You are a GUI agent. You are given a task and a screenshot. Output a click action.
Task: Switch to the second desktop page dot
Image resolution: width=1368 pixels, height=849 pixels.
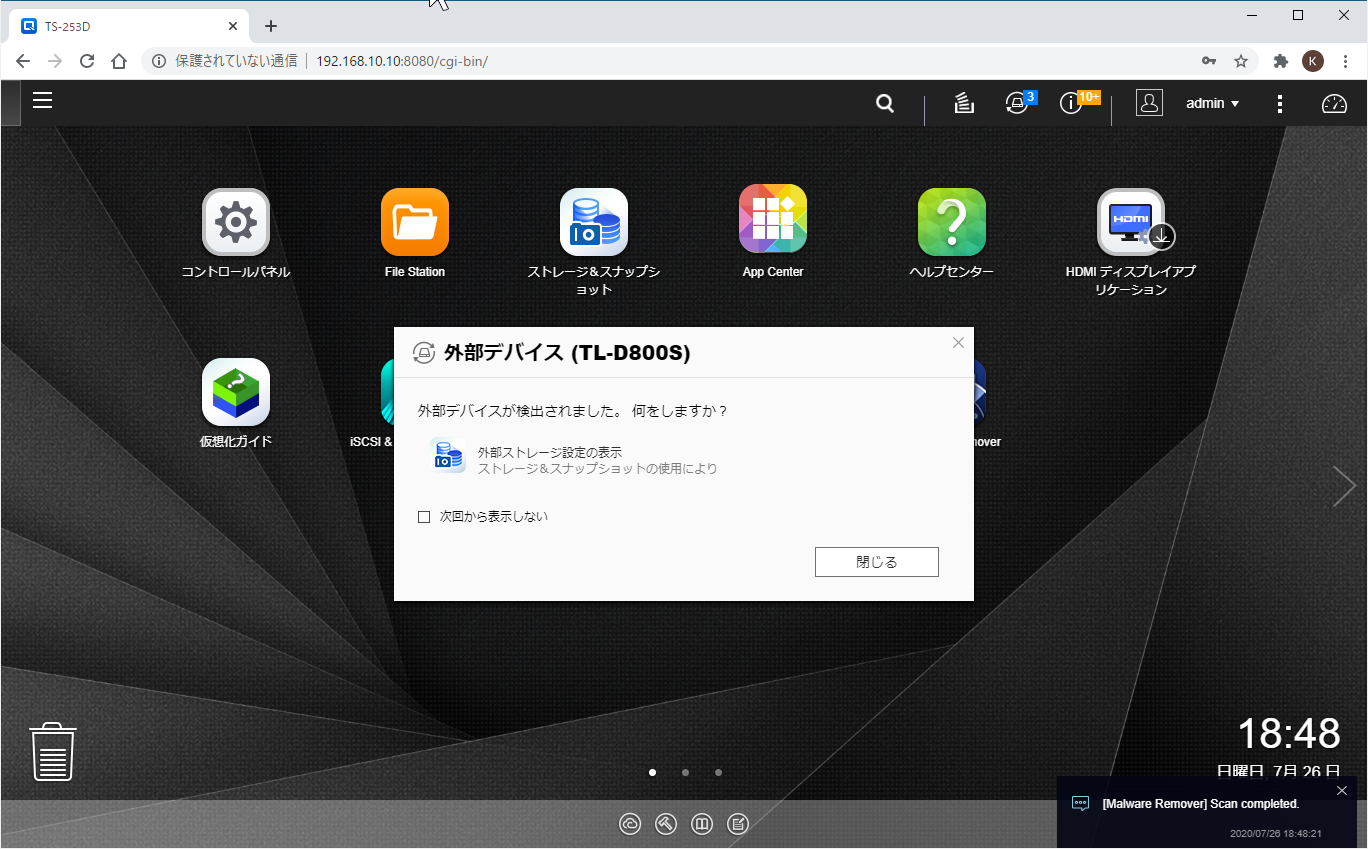685,772
